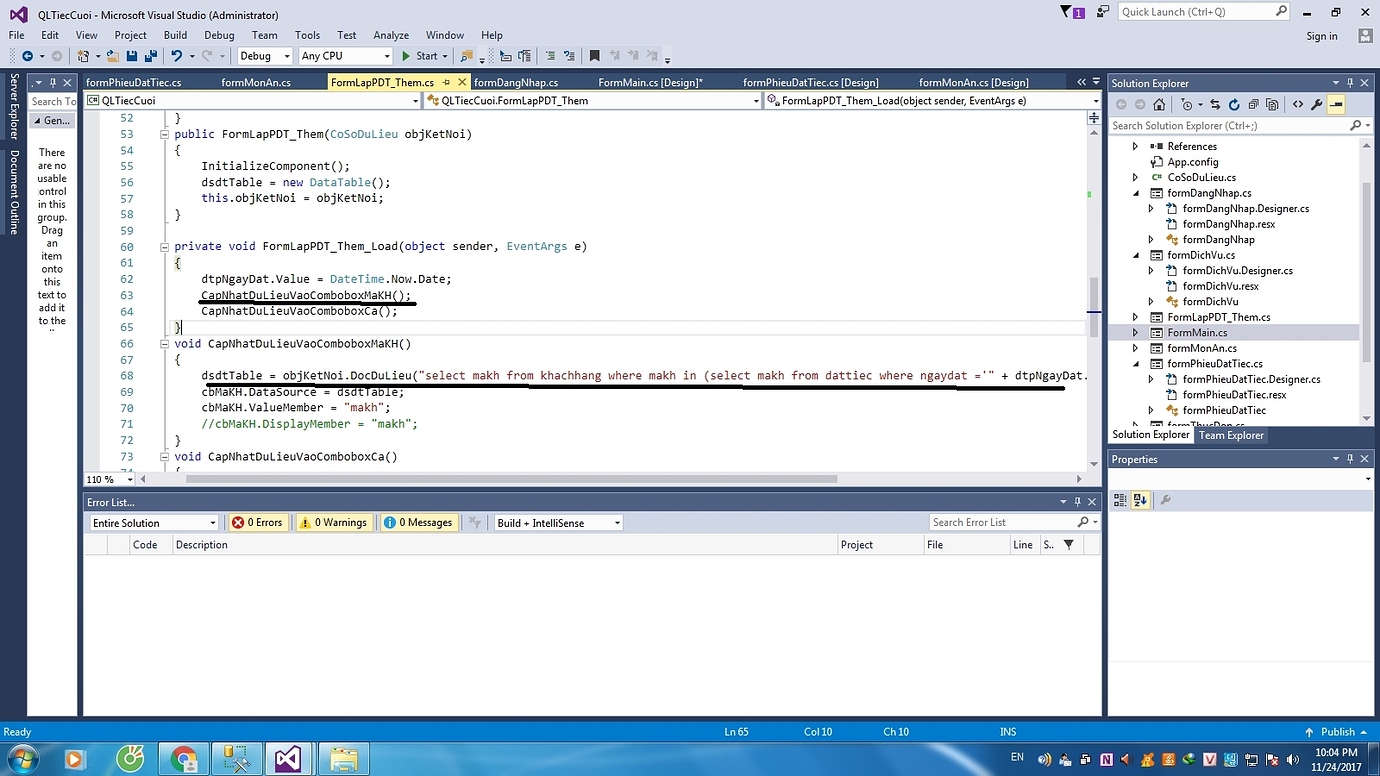Open Properties via the wrench icon
Screen dimensions: 1380x776
(x=1316, y=104)
